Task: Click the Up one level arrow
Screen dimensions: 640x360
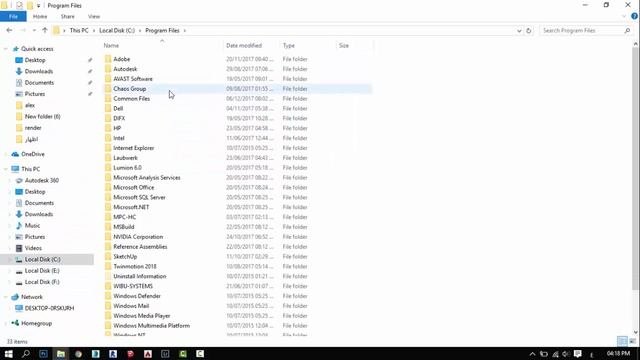Action: click(45, 30)
